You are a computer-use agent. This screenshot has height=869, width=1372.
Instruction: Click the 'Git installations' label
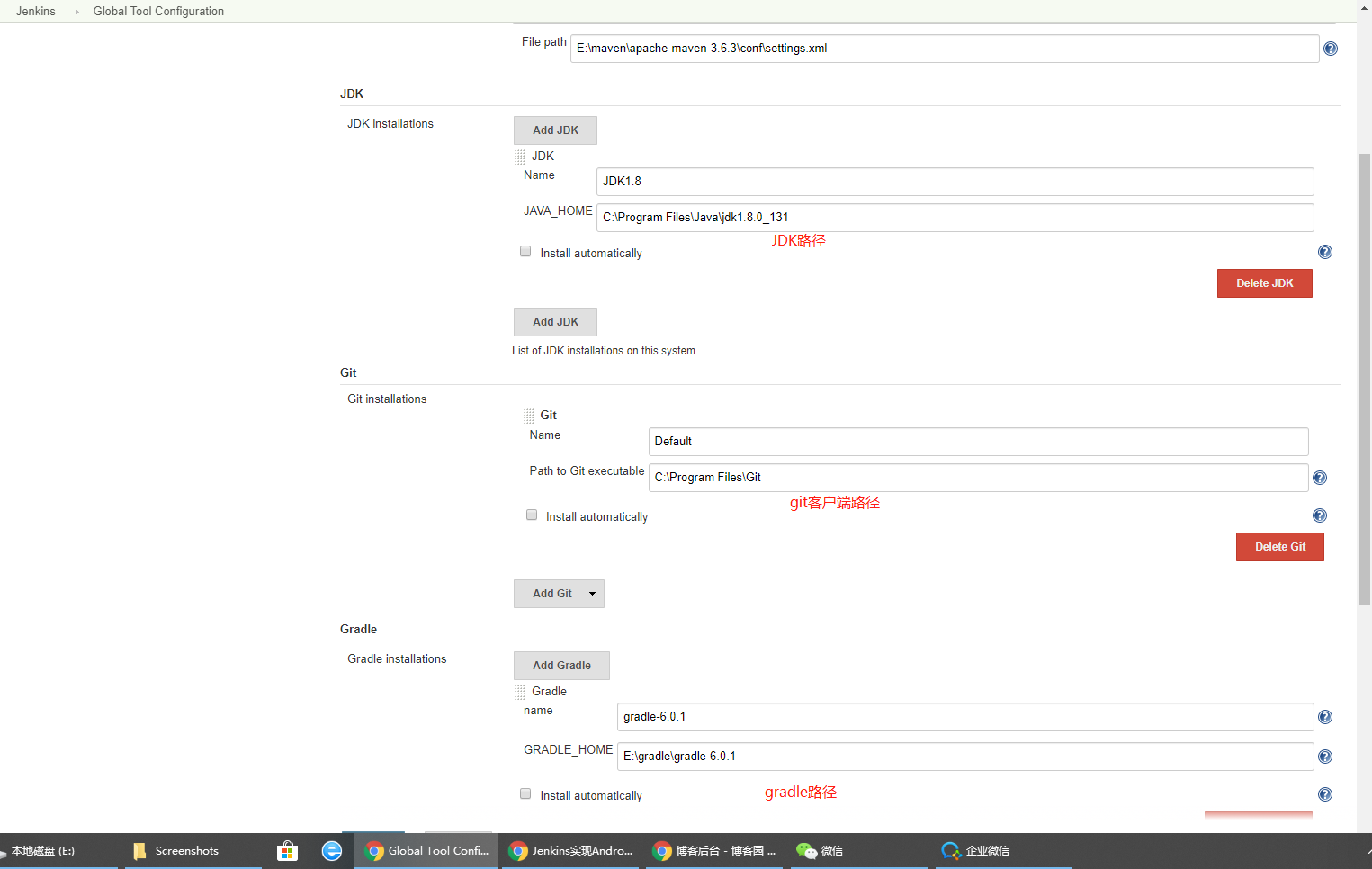tap(387, 399)
